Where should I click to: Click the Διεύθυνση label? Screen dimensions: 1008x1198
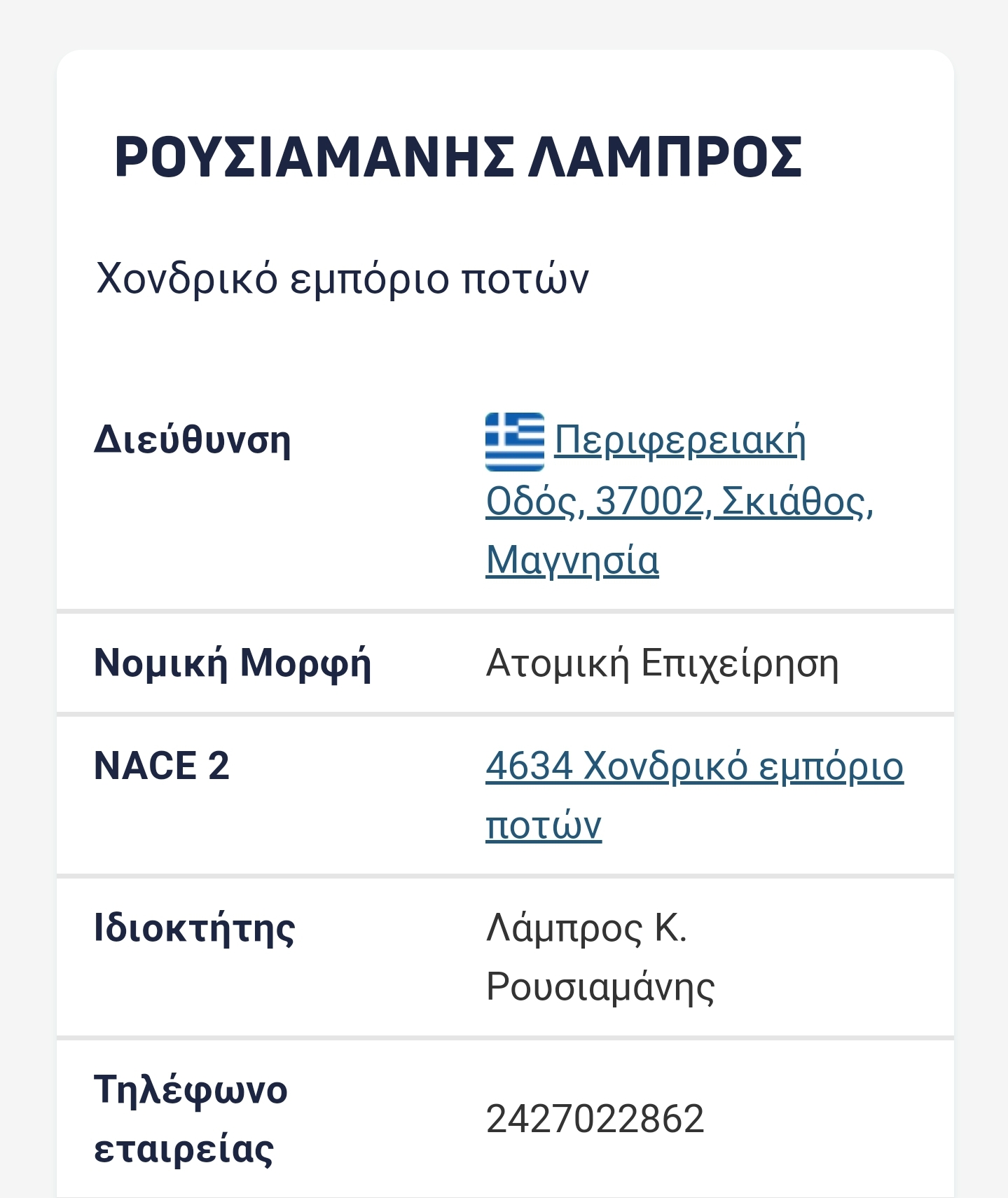coord(193,441)
